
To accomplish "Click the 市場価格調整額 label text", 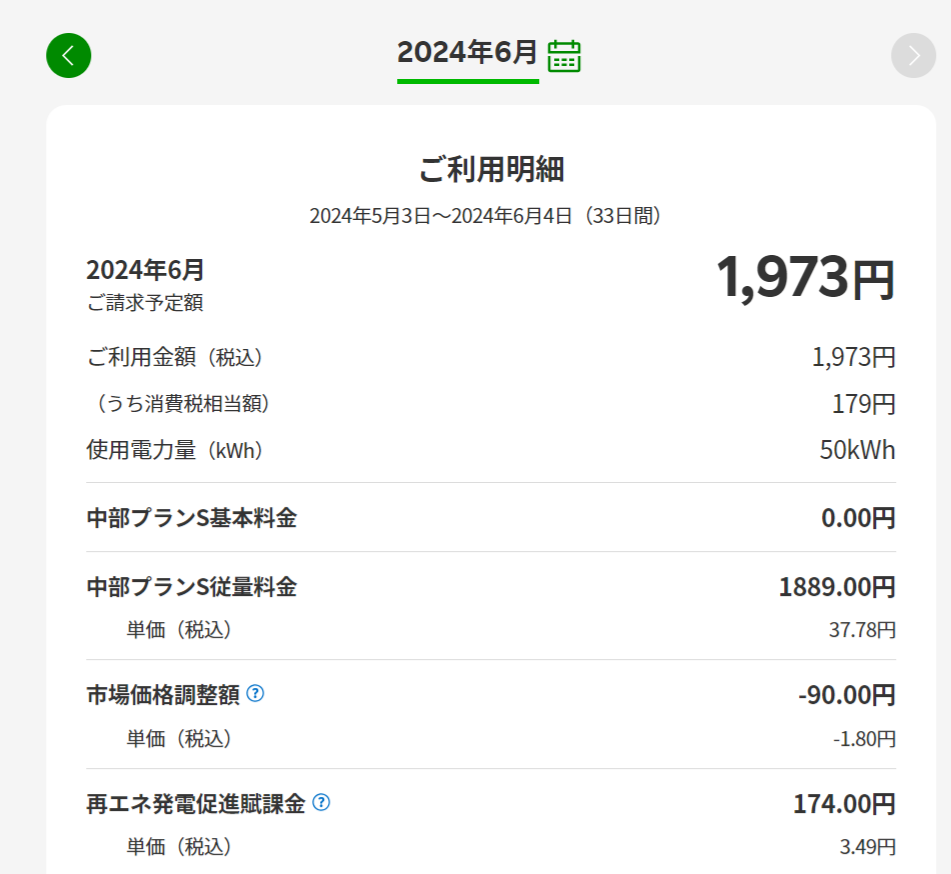I will coord(163,694).
